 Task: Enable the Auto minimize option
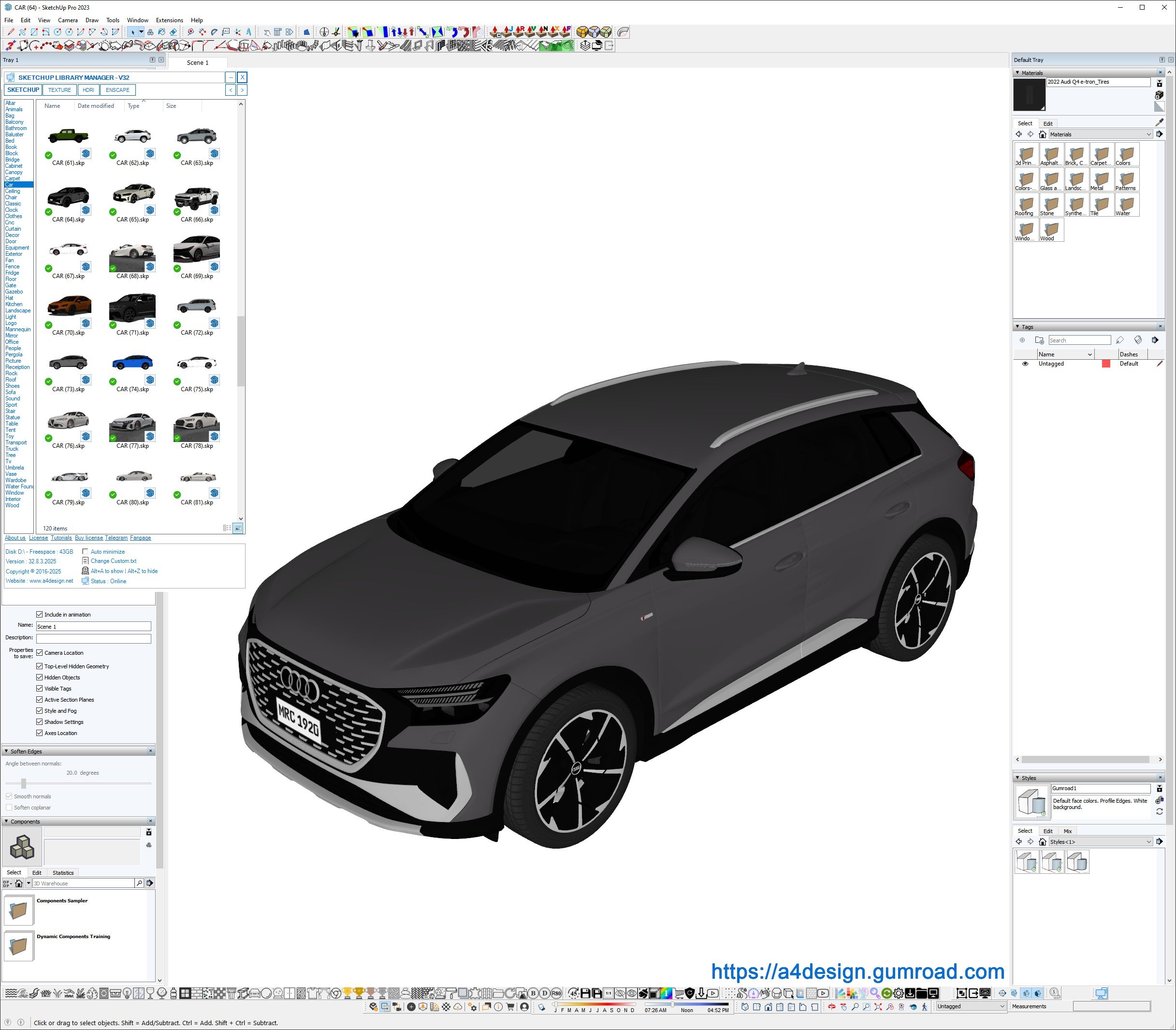[x=85, y=552]
